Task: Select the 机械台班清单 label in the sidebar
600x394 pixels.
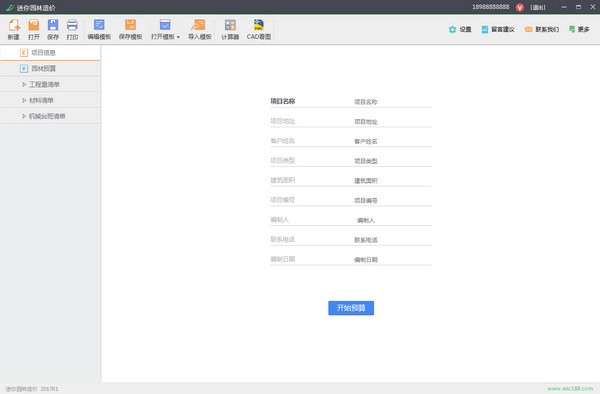Action: pos(47,116)
